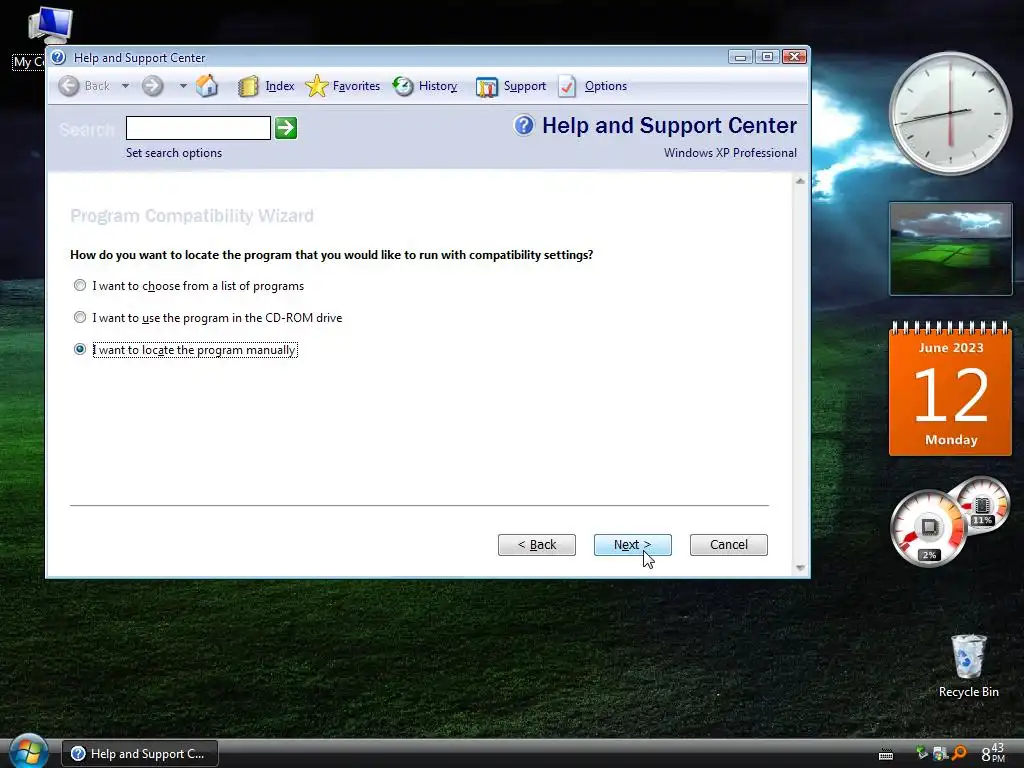Click the Help question mark beside the title
This screenshot has width=1024, height=768.
coord(524,125)
